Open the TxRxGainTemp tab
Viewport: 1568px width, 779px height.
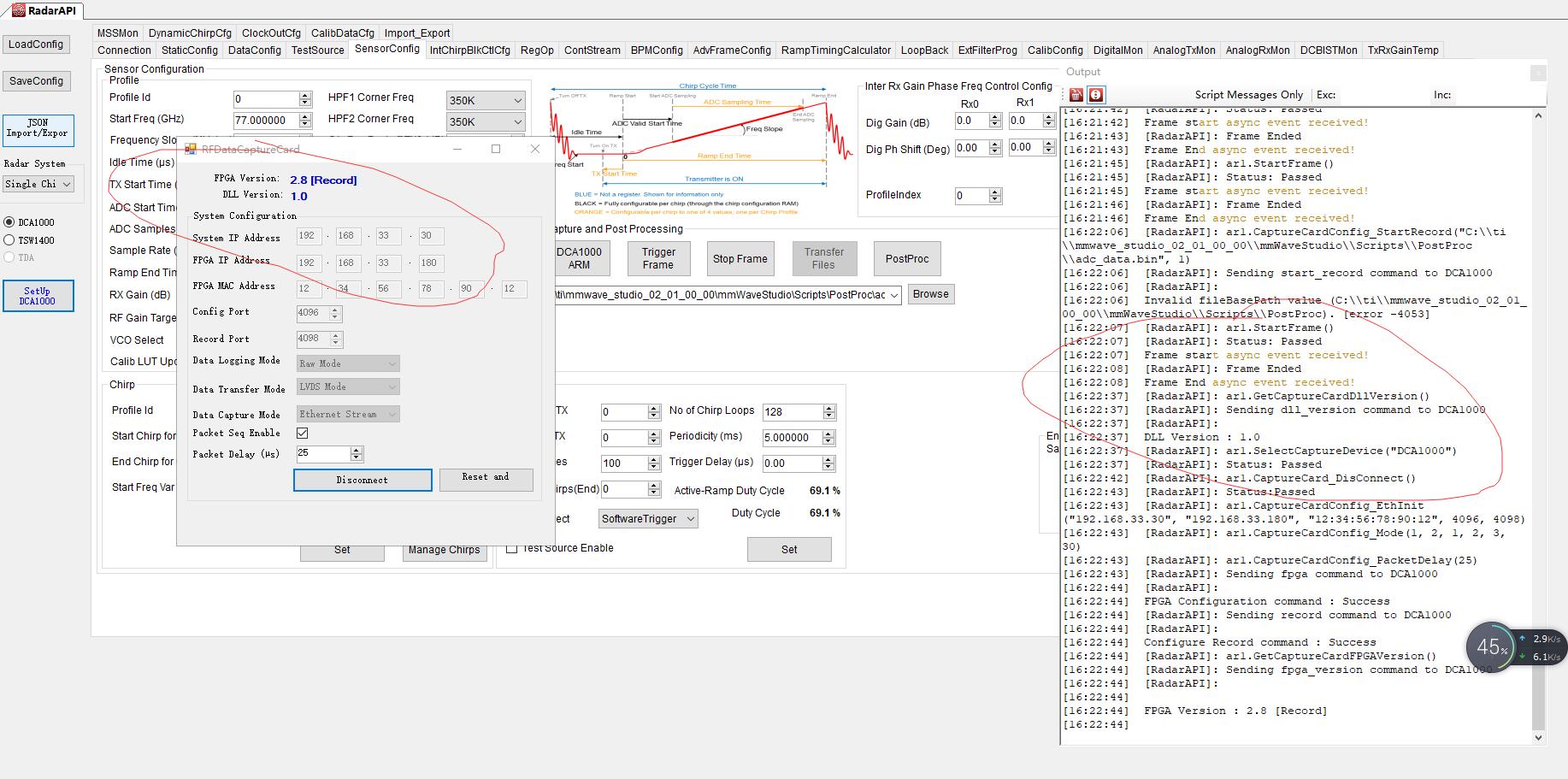1403,50
